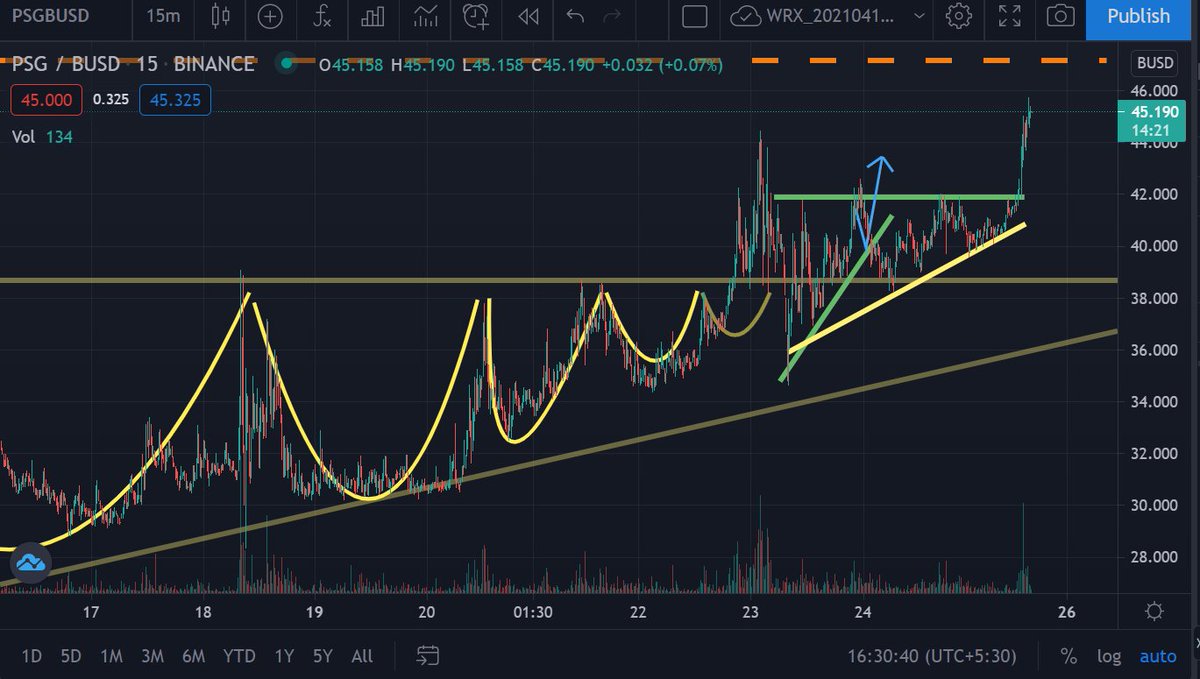1200x679 pixels.
Task: Click the Vol 134 indicator legend
Action: tap(42, 137)
